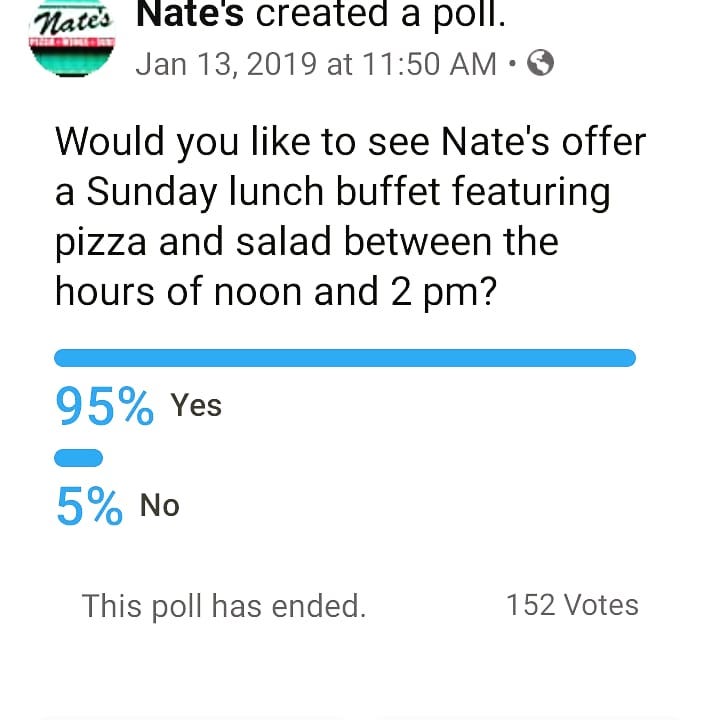The height and width of the screenshot is (720, 720).
Task: View the 152 Votes voter list
Action: pyautogui.click(x=572, y=605)
